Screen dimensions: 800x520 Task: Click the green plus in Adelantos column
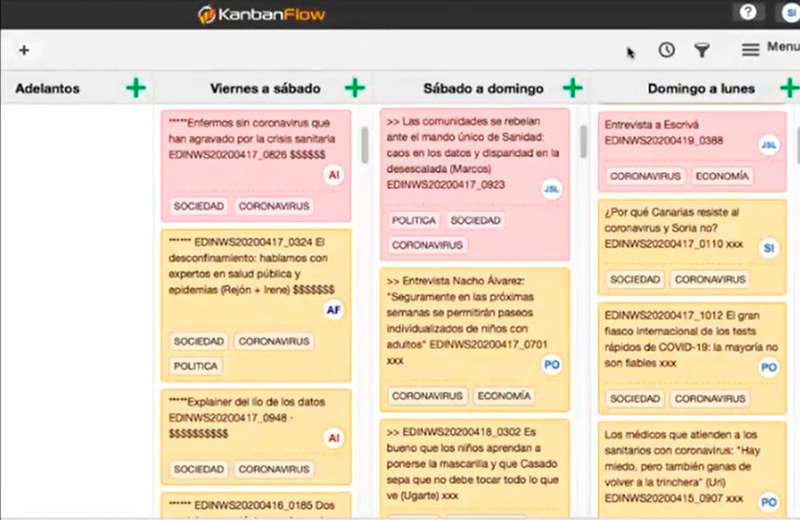pos(136,88)
